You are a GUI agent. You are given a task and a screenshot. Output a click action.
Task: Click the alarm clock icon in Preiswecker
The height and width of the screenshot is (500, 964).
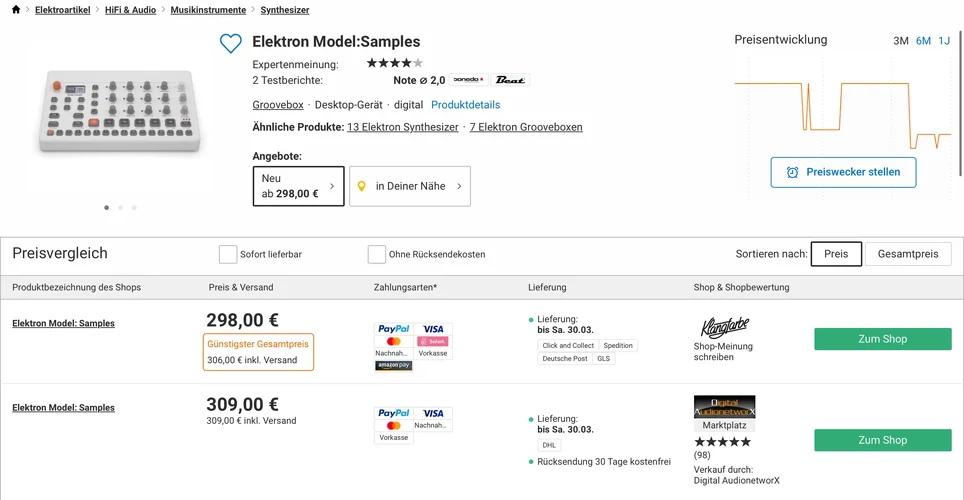pos(792,172)
